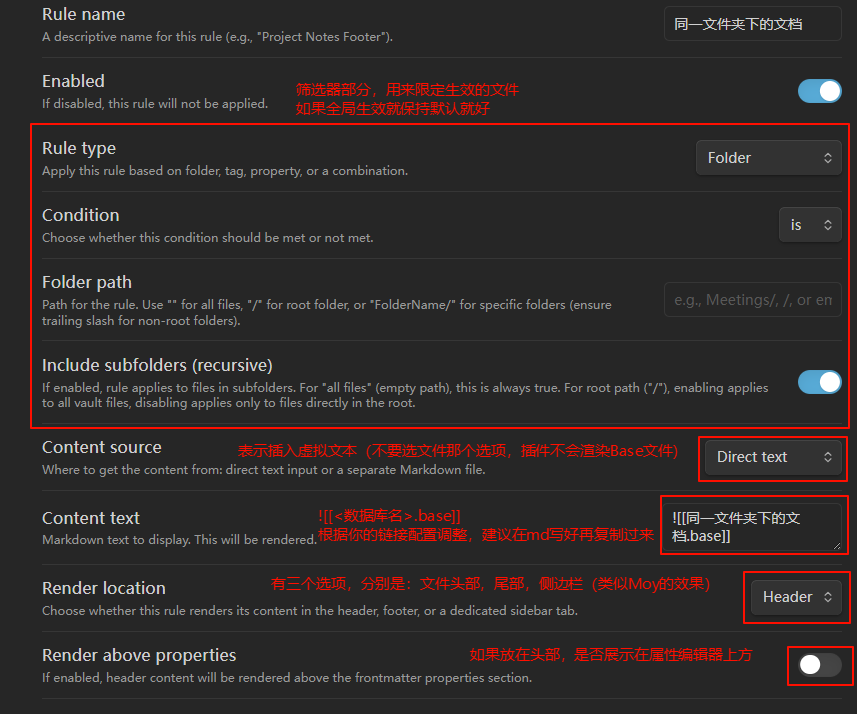The height and width of the screenshot is (714, 857).
Task: Click the Rule name input field
Action: coord(753,24)
